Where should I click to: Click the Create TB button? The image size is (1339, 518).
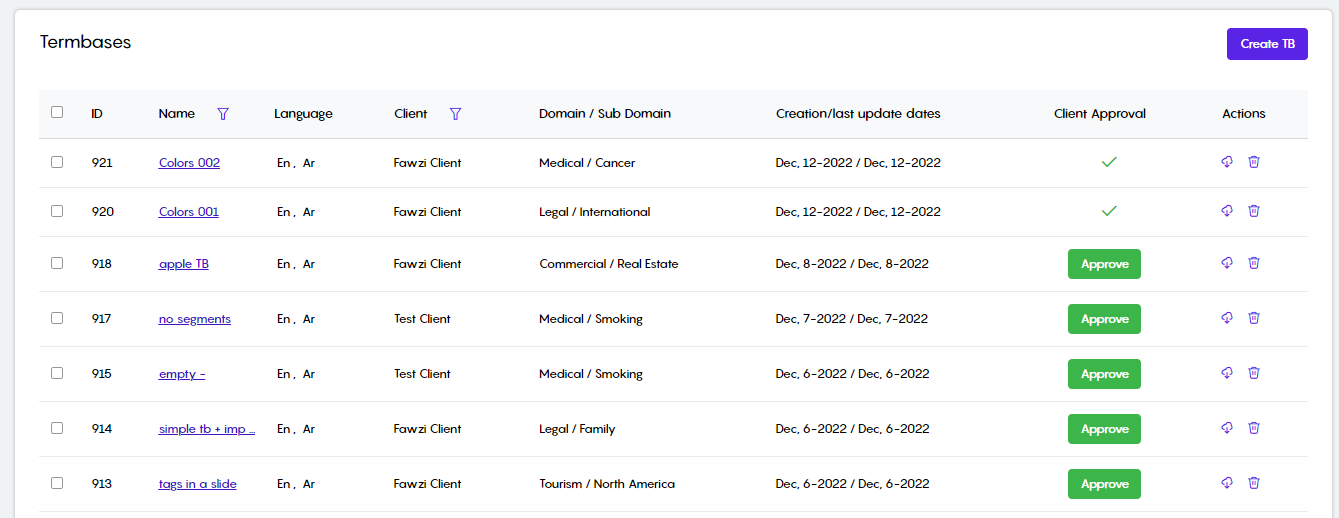click(1267, 44)
